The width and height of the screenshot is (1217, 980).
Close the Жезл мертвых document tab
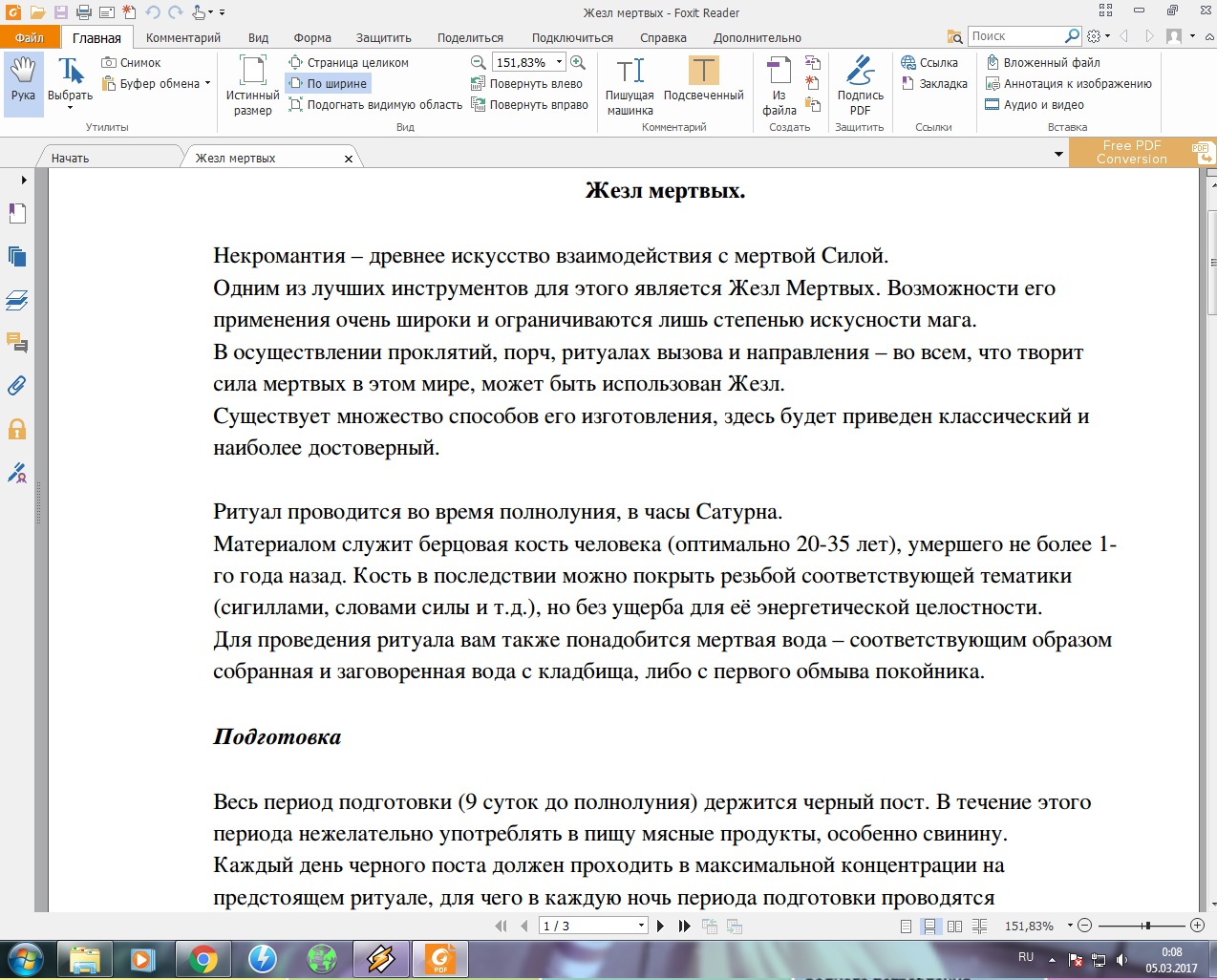click(x=349, y=159)
